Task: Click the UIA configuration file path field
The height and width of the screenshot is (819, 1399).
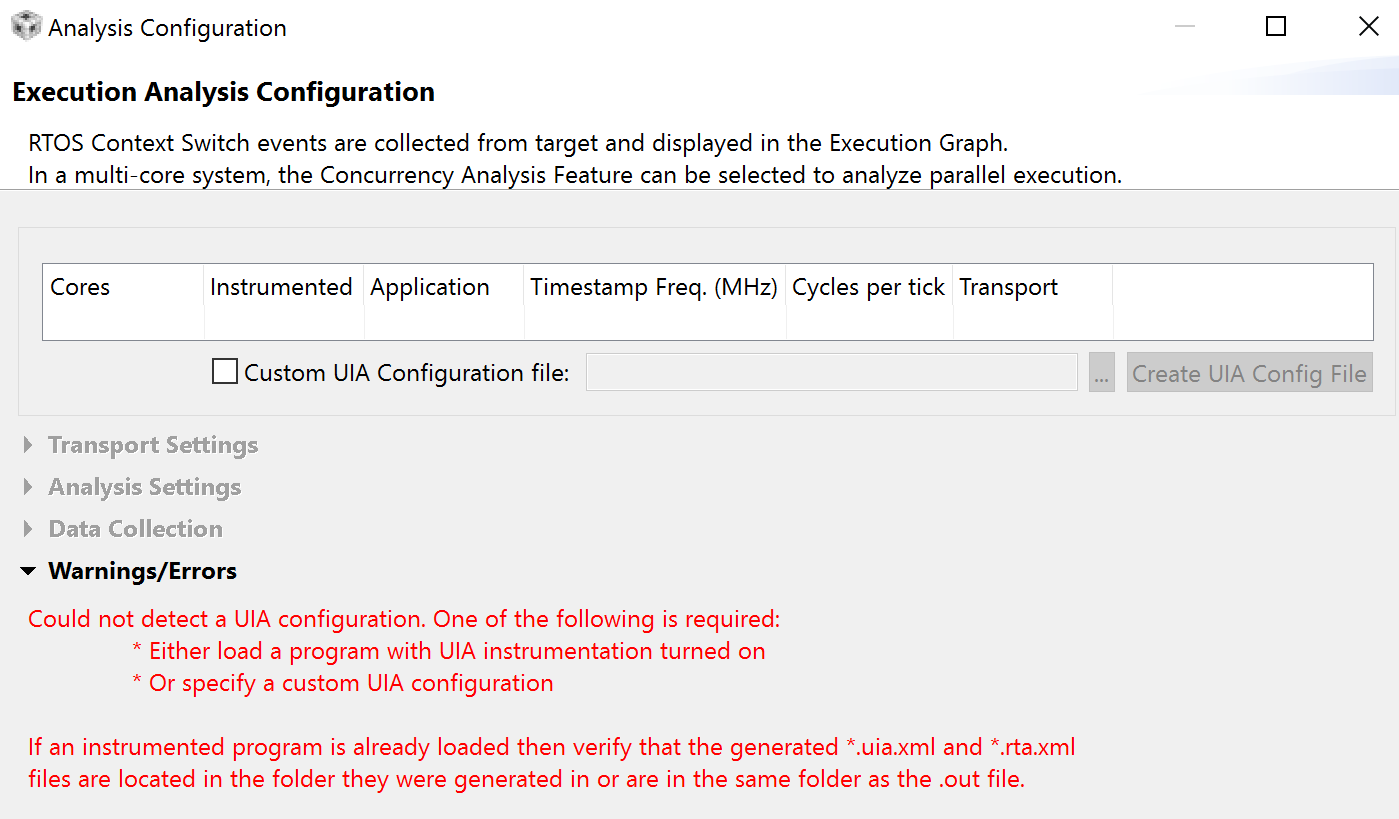Action: tap(832, 372)
